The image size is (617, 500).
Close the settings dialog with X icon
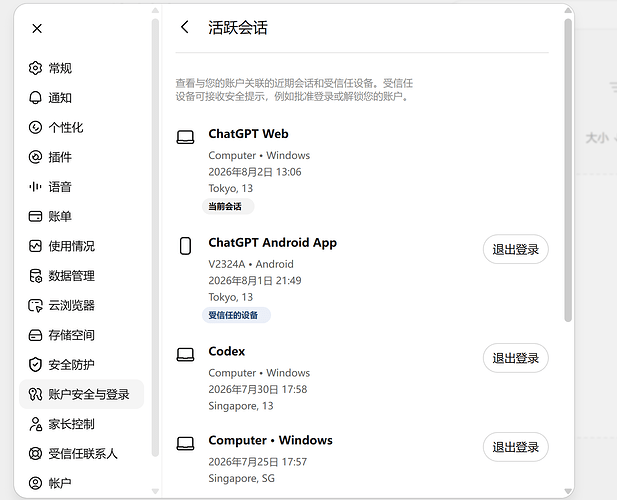(x=37, y=28)
